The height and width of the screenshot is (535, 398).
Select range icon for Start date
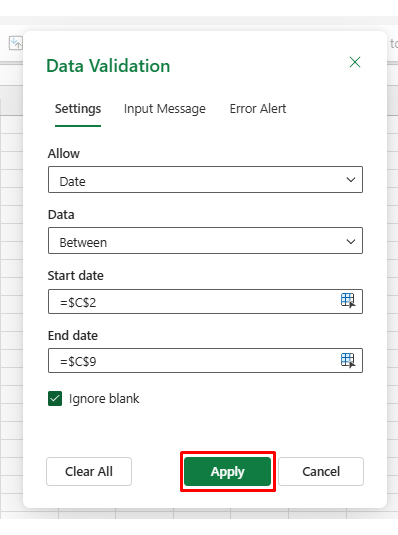[348, 301]
